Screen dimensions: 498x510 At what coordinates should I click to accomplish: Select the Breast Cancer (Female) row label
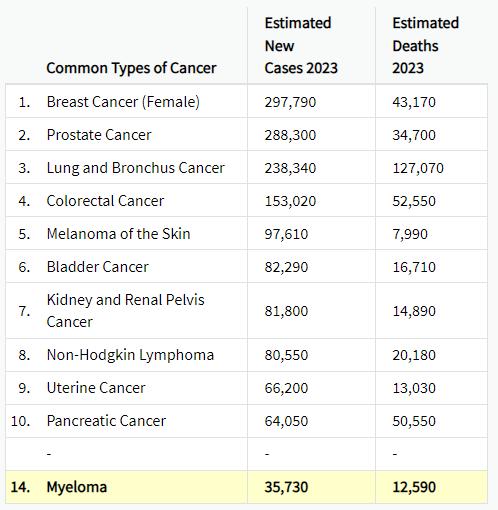[x=123, y=102]
